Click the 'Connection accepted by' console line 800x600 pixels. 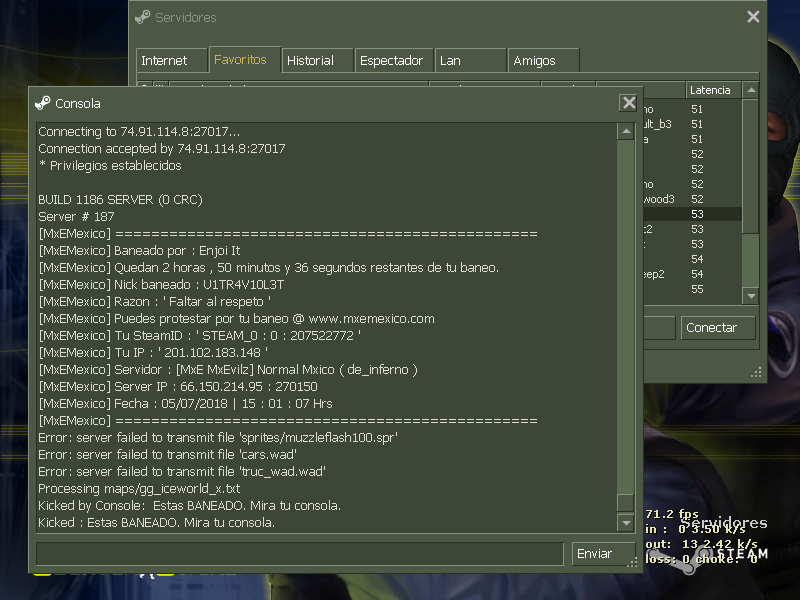click(162, 148)
